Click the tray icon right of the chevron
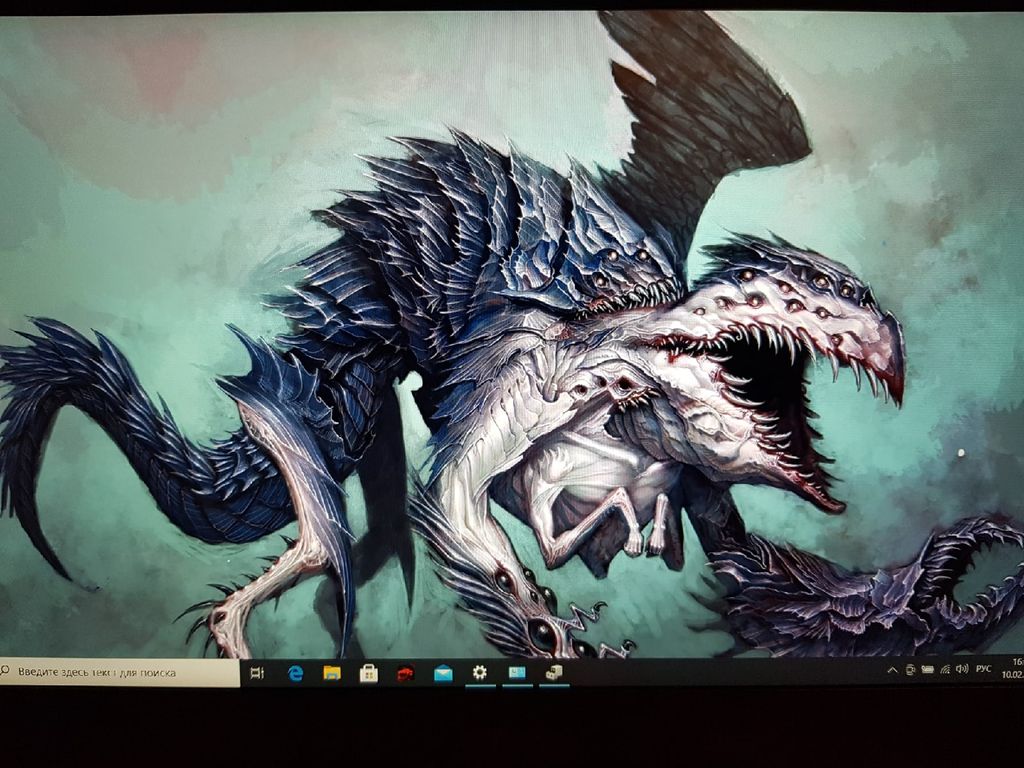Viewport: 1024px width, 768px height. [x=910, y=668]
